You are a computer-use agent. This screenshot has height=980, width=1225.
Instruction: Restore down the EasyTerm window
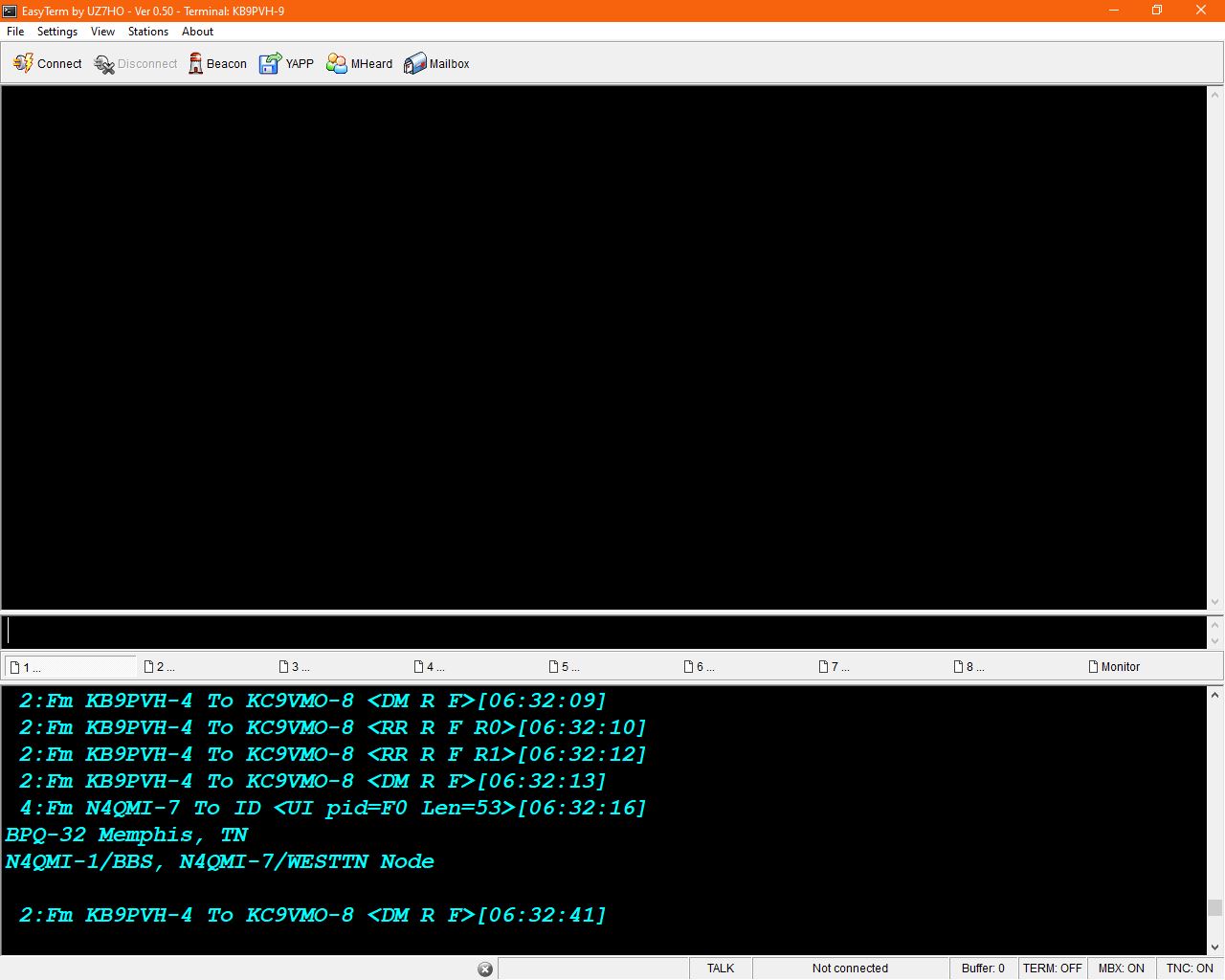tap(1157, 11)
